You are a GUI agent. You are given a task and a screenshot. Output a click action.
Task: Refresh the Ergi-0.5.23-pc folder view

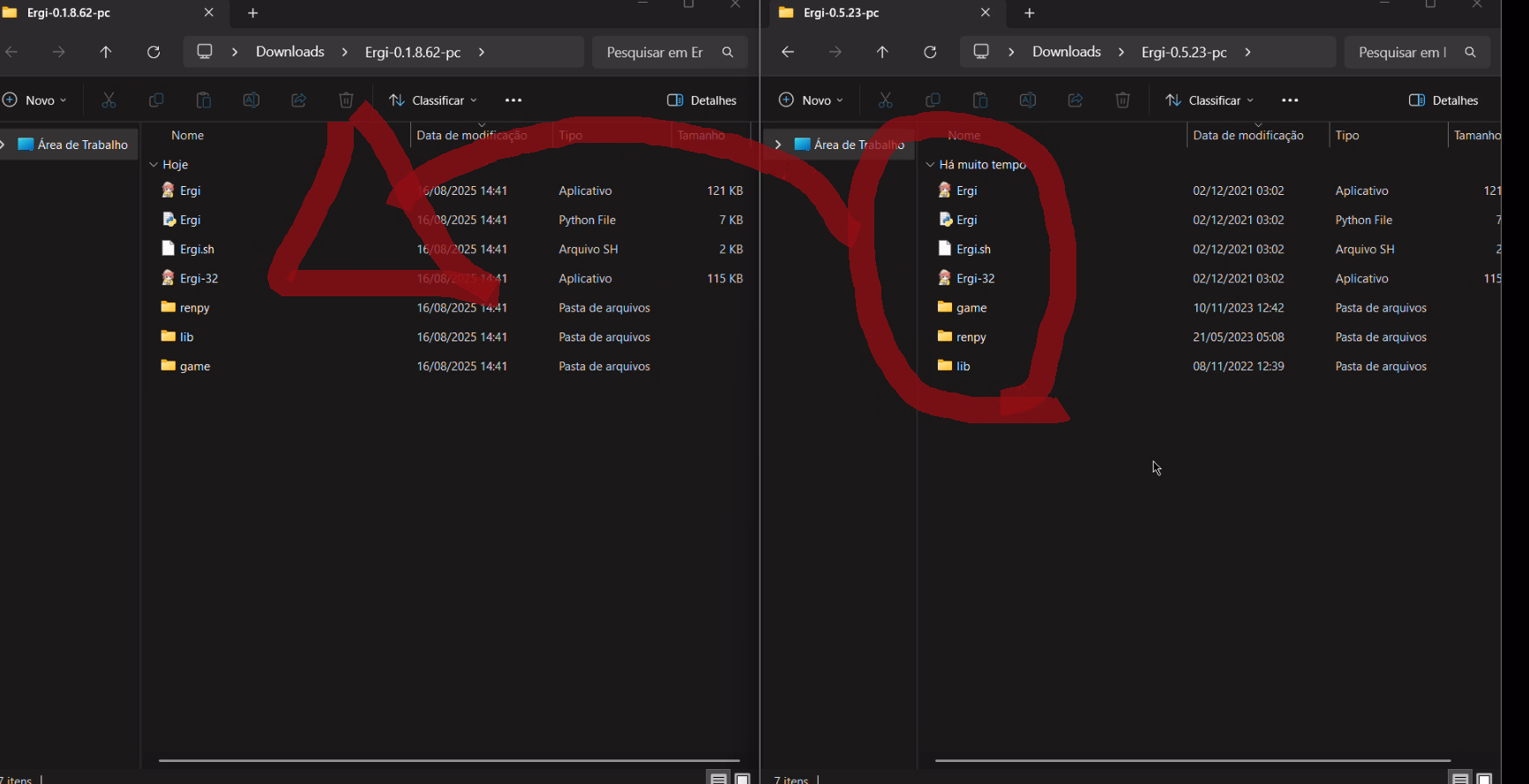tap(930, 52)
